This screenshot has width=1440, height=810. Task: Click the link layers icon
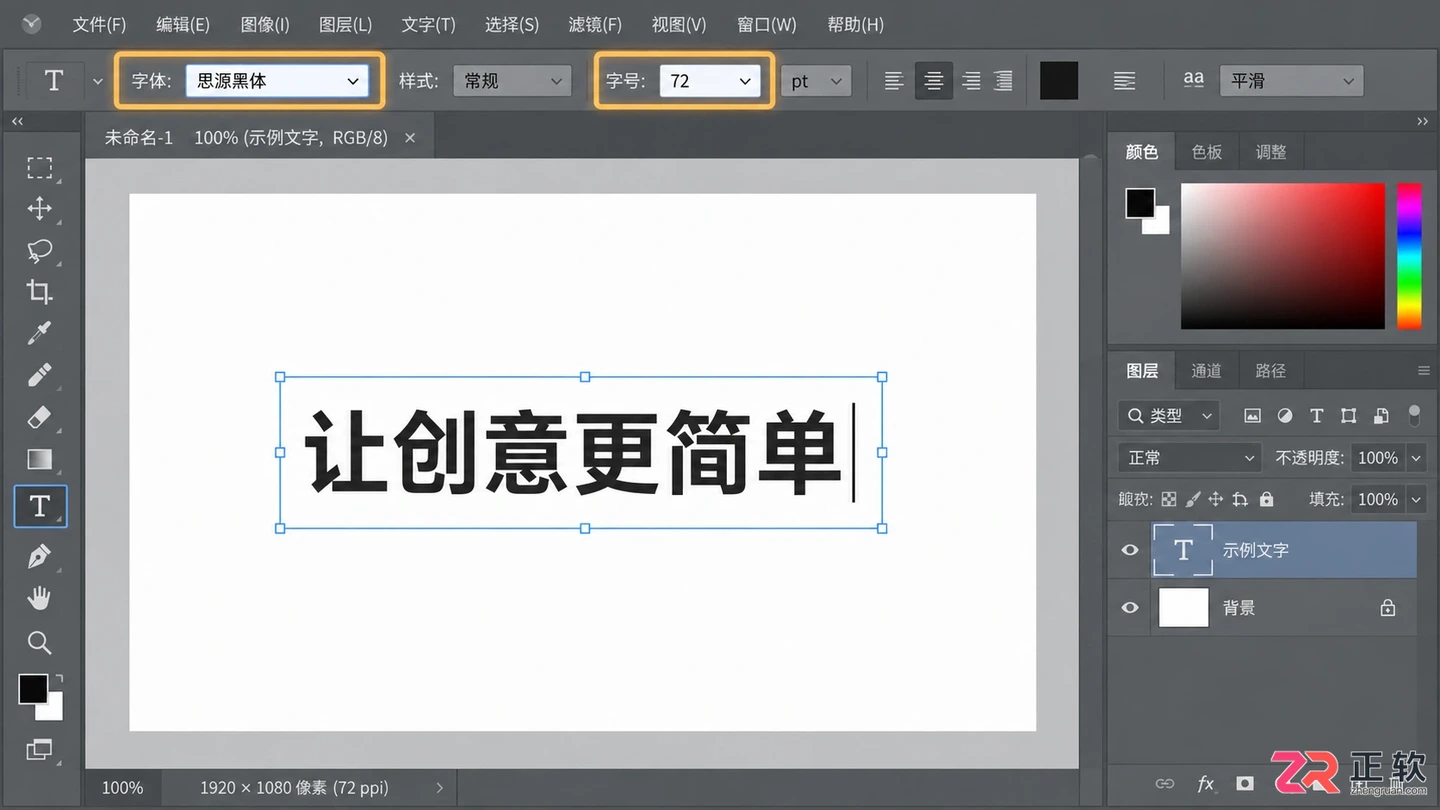pos(1165,784)
